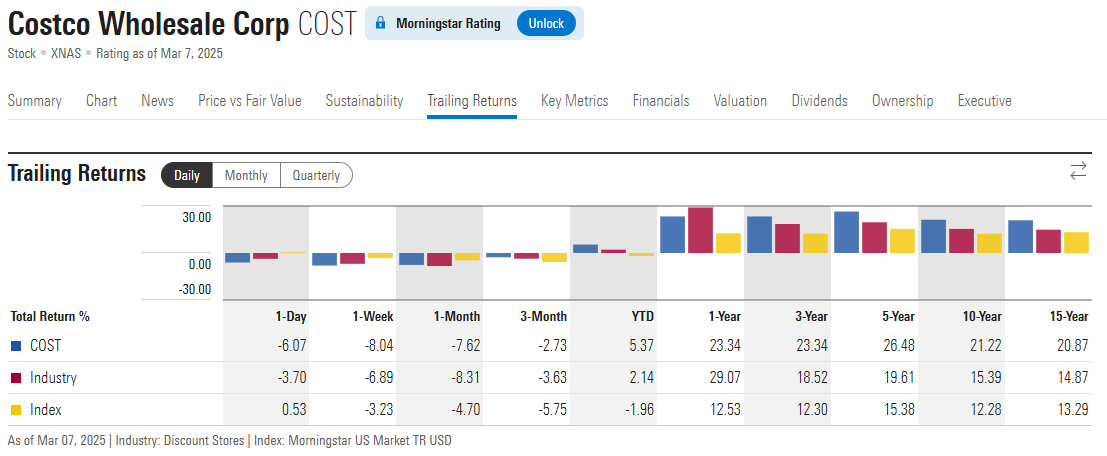1107x456 pixels.
Task: Click the As of Mar 07, 2025 footnote
Action: [58, 440]
